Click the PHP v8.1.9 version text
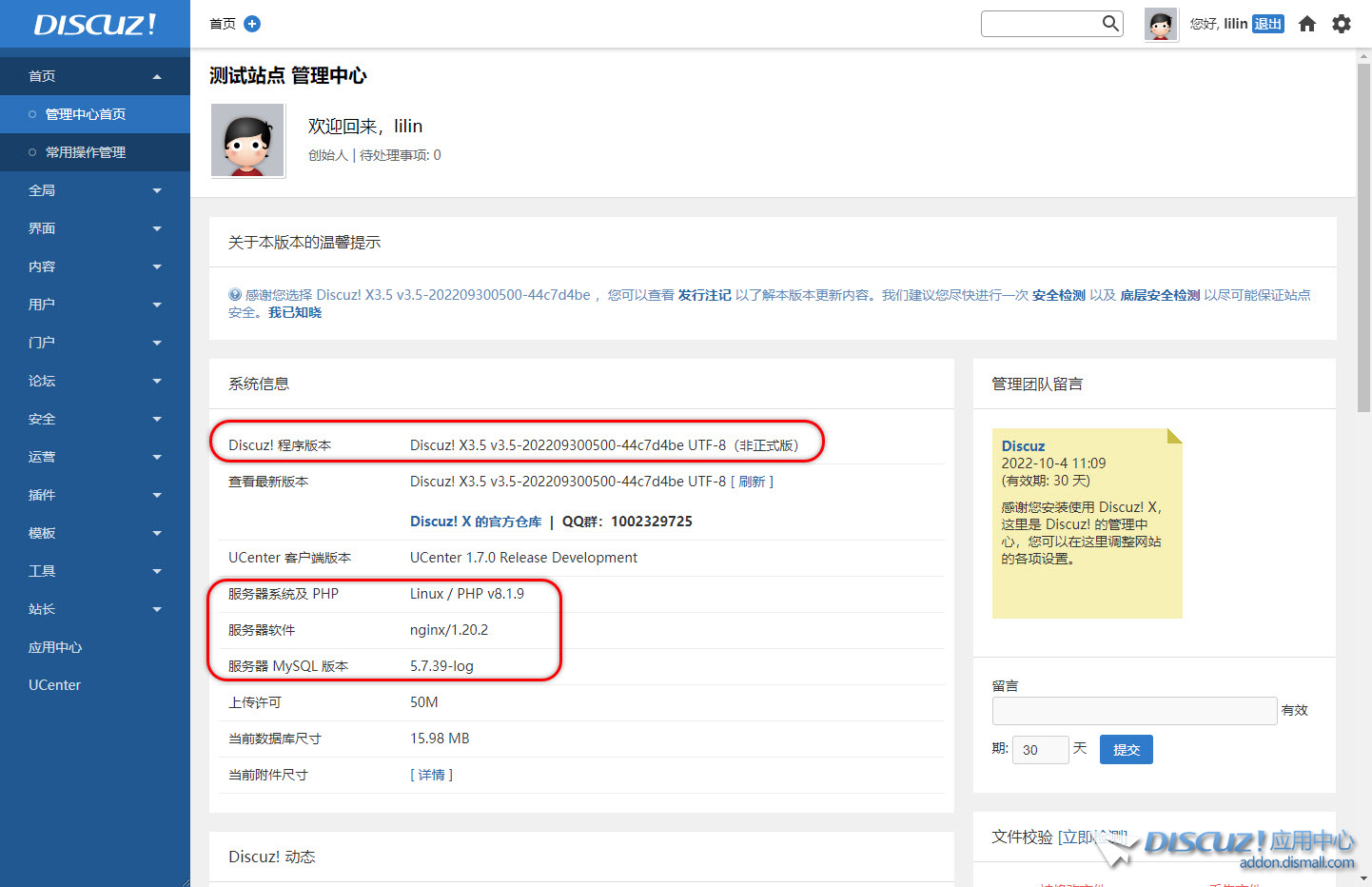This screenshot has width=1372, height=887. click(490, 594)
